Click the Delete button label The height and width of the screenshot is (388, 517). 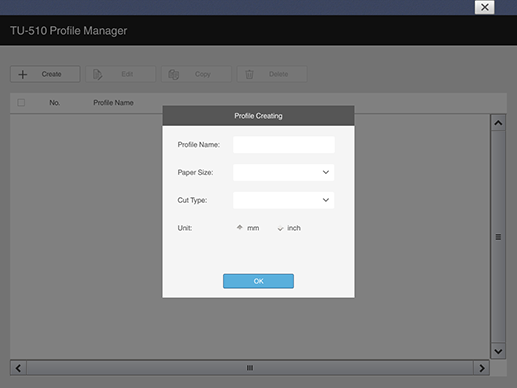(279, 74)
